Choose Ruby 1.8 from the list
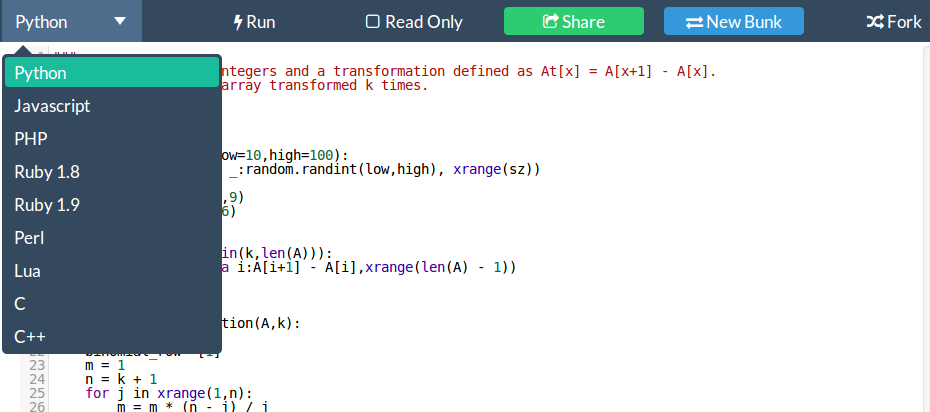930x412 pixels. (112, 172)
